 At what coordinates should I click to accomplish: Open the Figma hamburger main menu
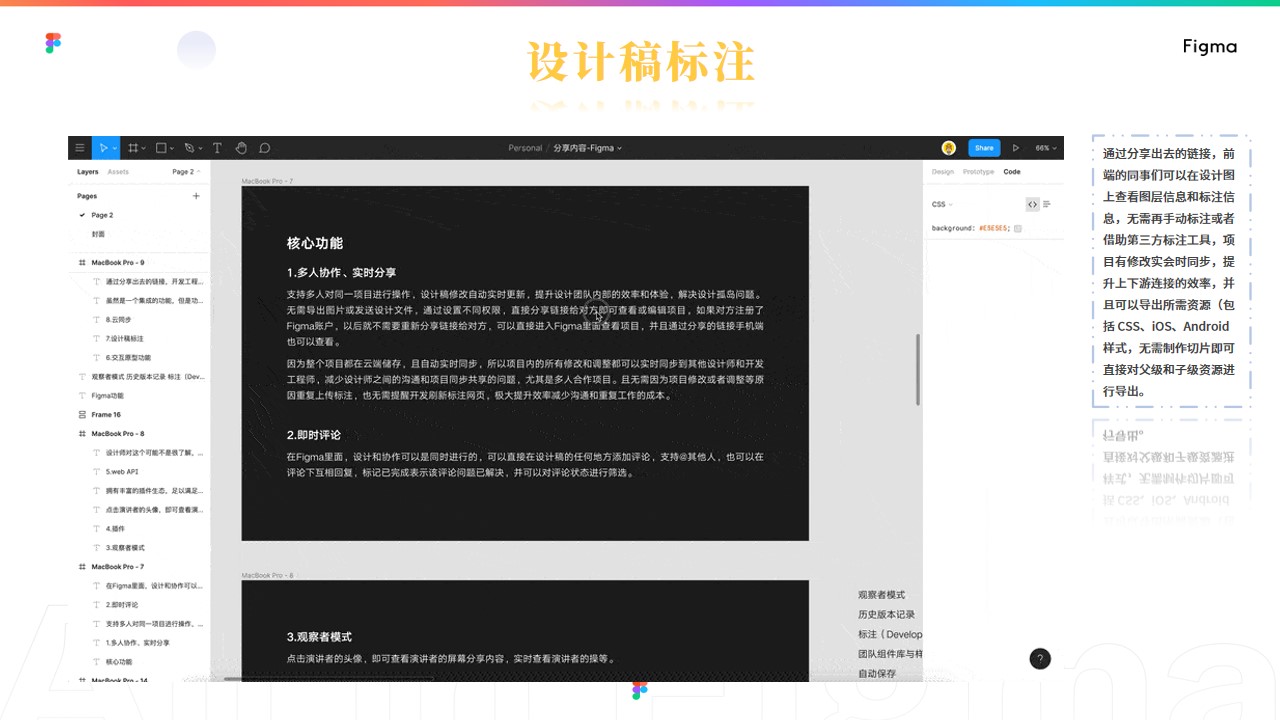(x=80, y=148)
